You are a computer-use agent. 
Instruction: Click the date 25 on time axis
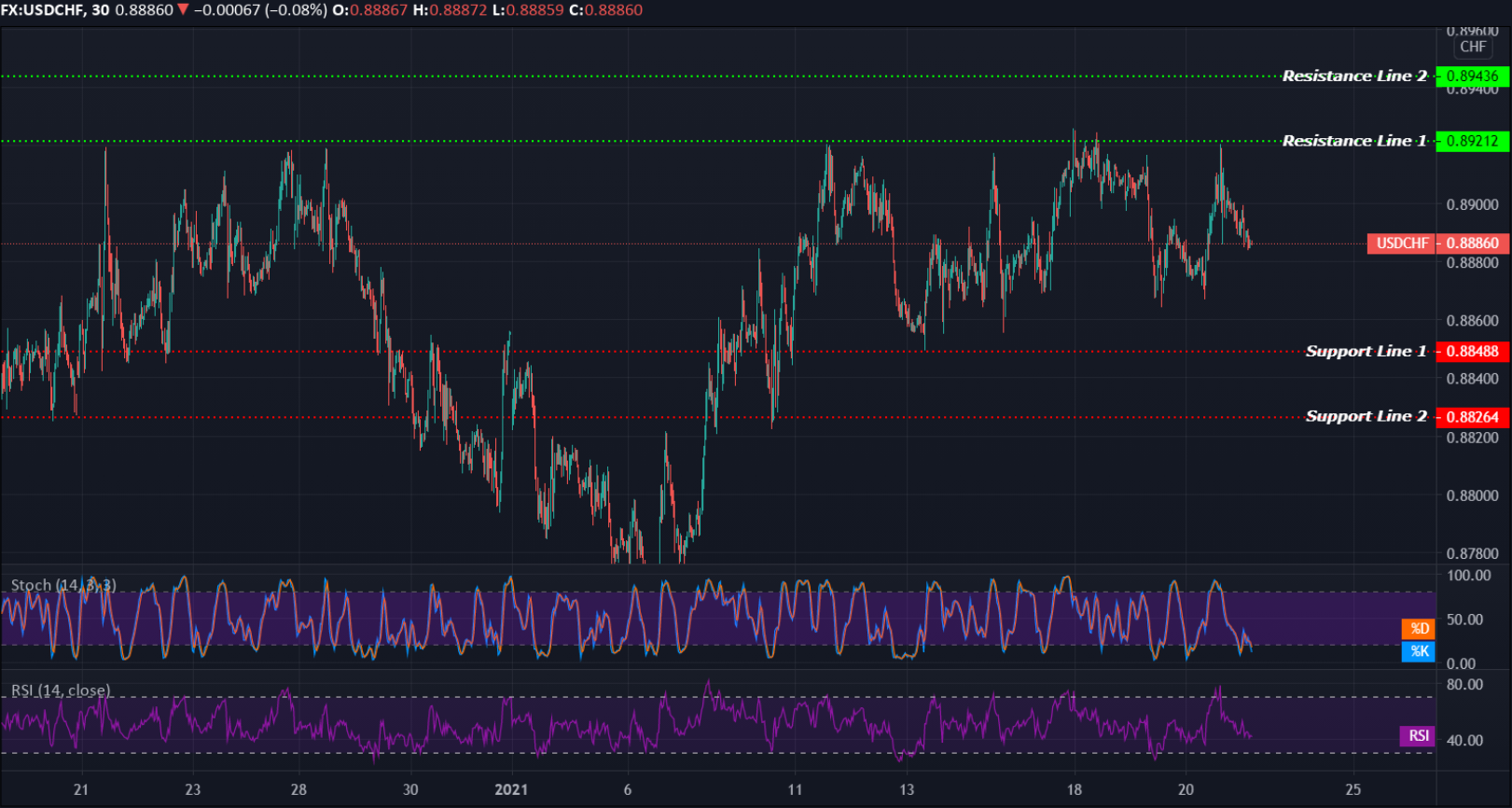tap(1353, 789)
